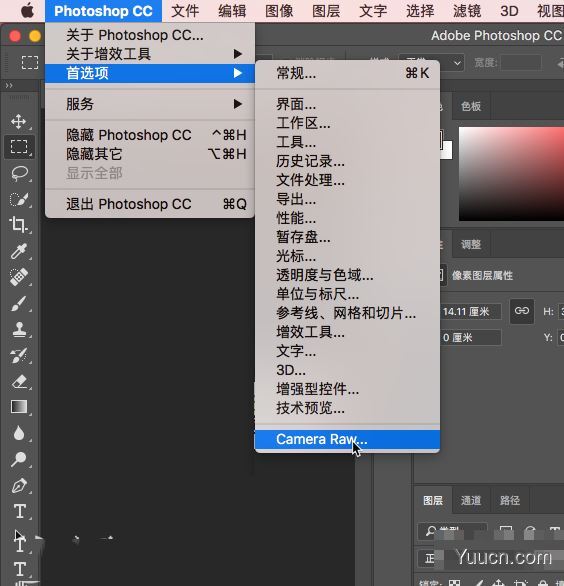
Task: Open the 滤镜 menu
Action: (467, 11)
